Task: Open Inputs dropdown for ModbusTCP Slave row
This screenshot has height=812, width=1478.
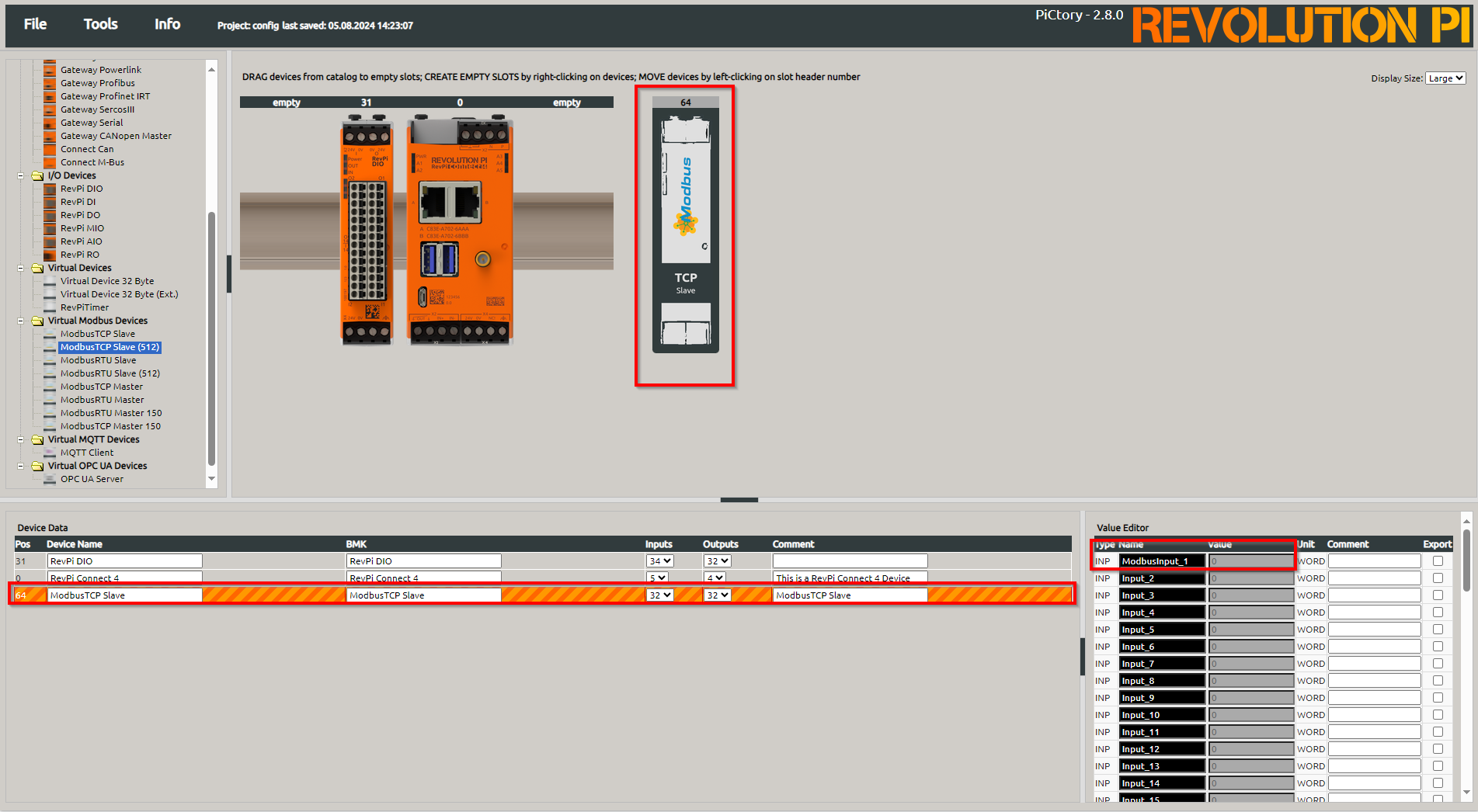Action: (659, 595)
